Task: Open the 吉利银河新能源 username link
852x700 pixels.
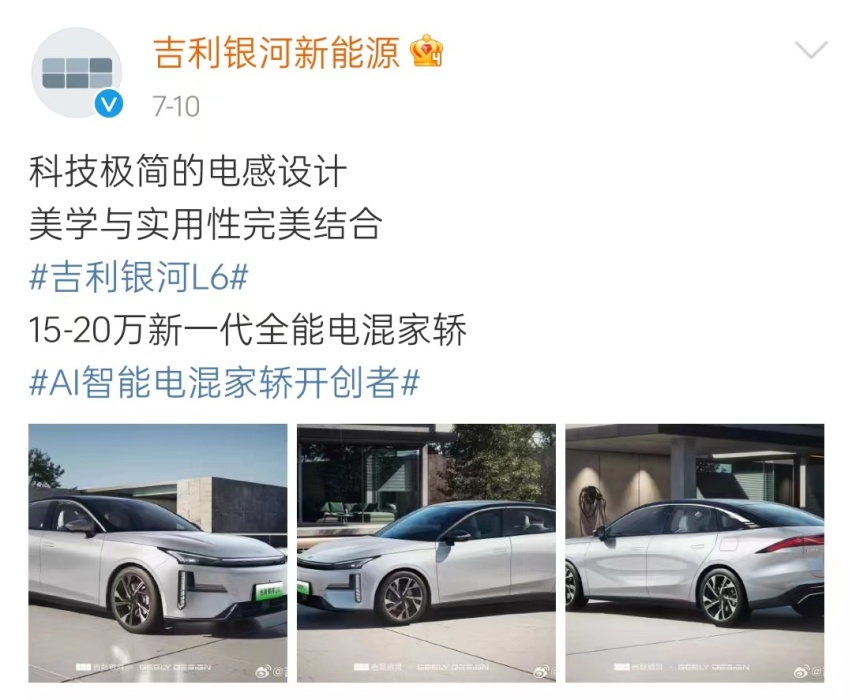Action: coord(277,53)
